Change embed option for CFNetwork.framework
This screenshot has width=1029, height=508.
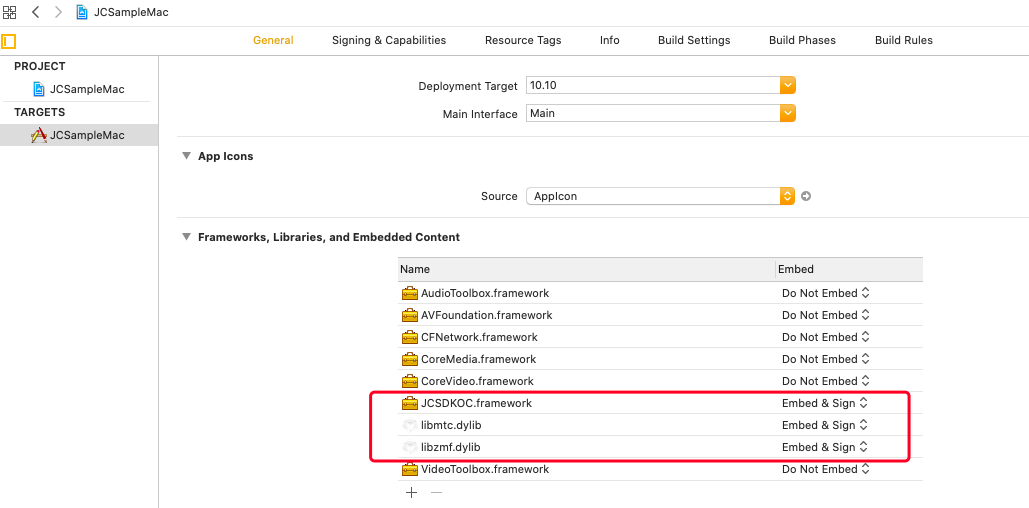826,337
